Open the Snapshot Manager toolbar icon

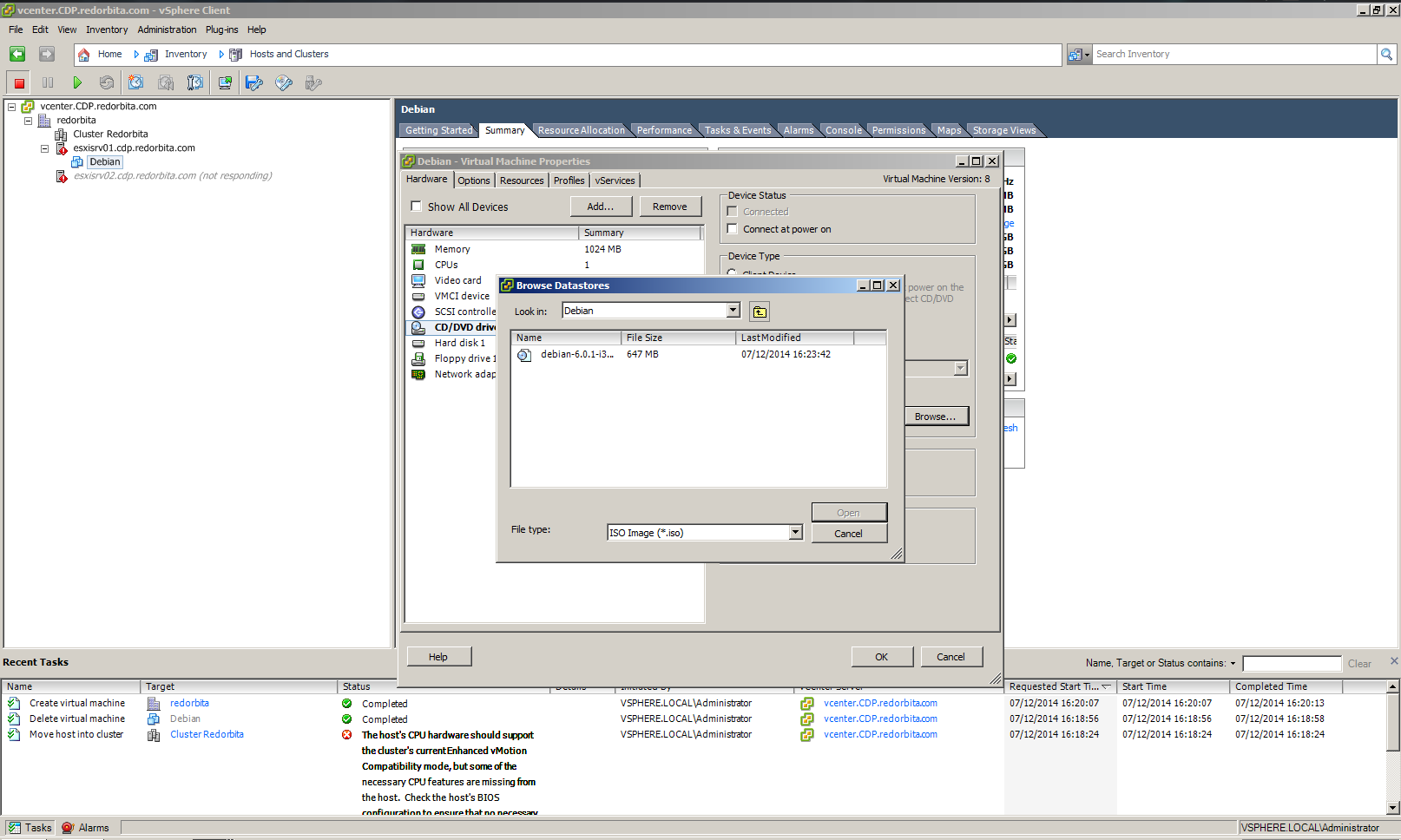[195, 83]
